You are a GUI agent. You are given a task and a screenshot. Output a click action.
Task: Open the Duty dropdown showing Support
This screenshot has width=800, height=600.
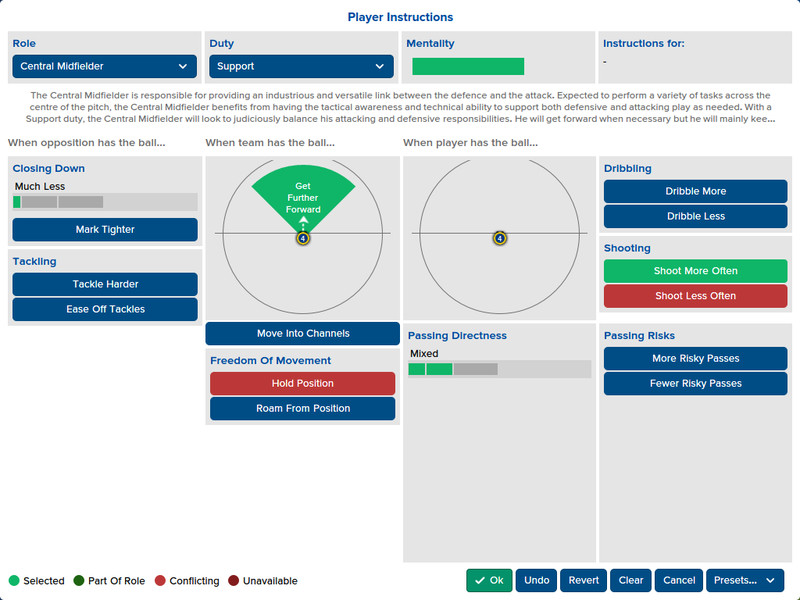point(302,66)
